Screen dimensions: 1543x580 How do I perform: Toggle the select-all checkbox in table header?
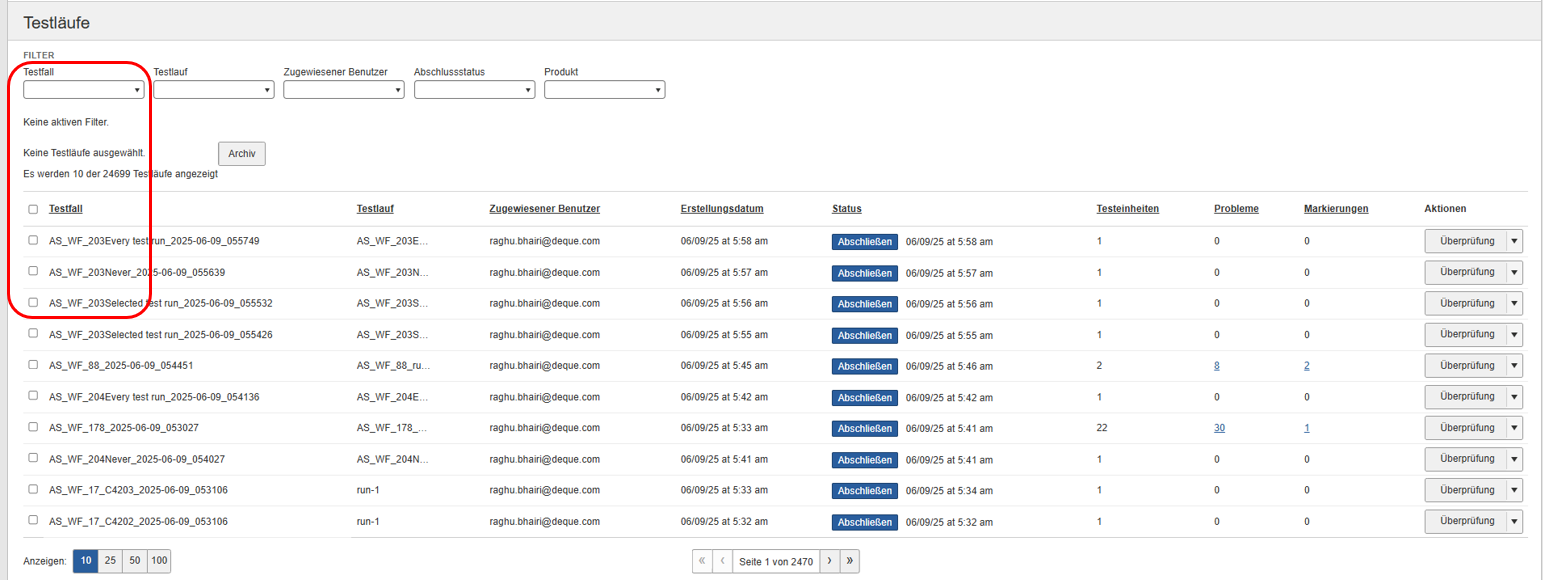coord(33,209)
